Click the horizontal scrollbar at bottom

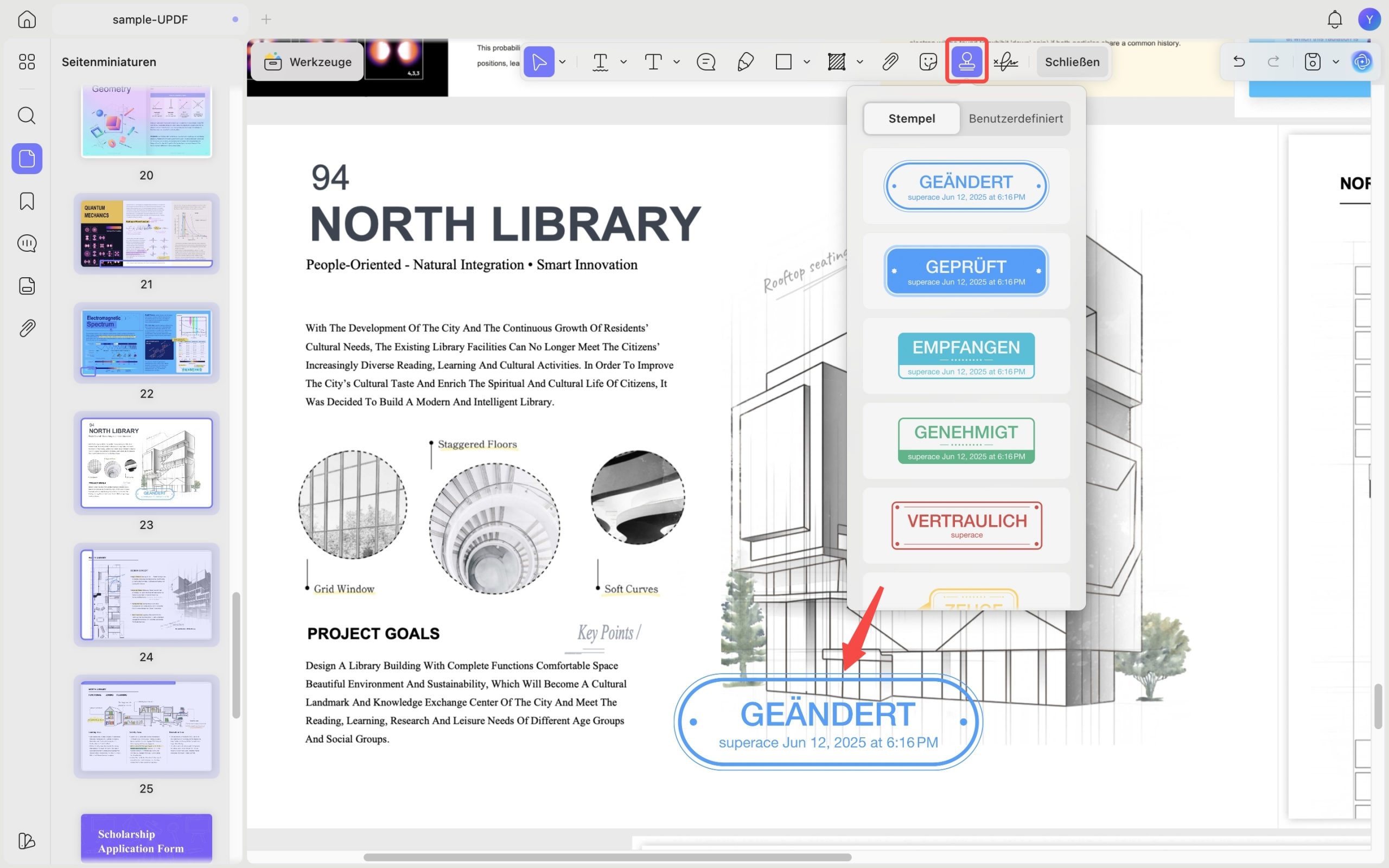coord(607,857)
